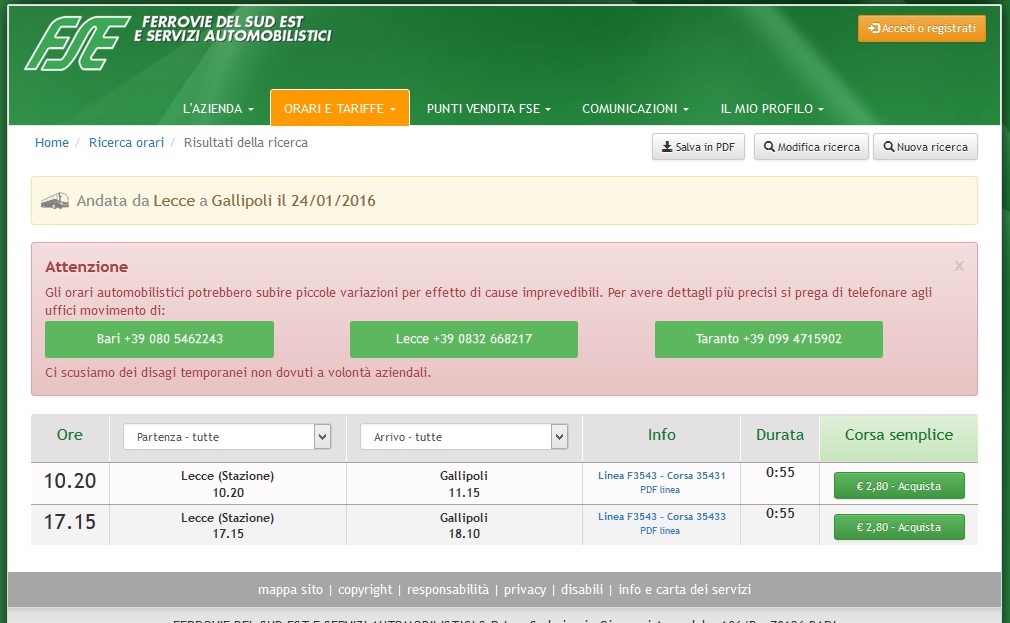Open privacy footer link
This screenshot has width=1010, height=623.
coord(524,589)
